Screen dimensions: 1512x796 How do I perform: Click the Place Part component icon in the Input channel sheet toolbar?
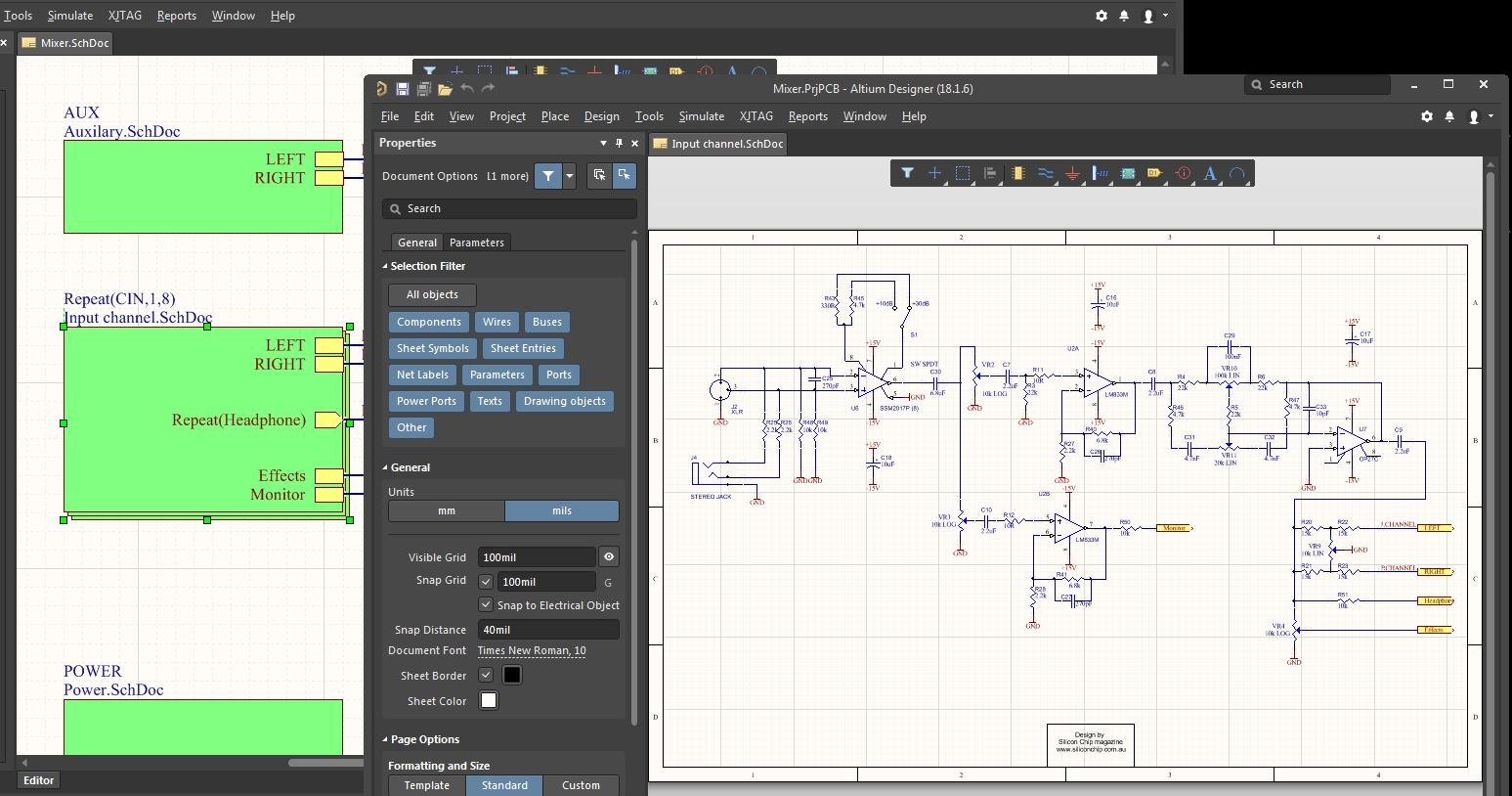(x=1017, y=174)
